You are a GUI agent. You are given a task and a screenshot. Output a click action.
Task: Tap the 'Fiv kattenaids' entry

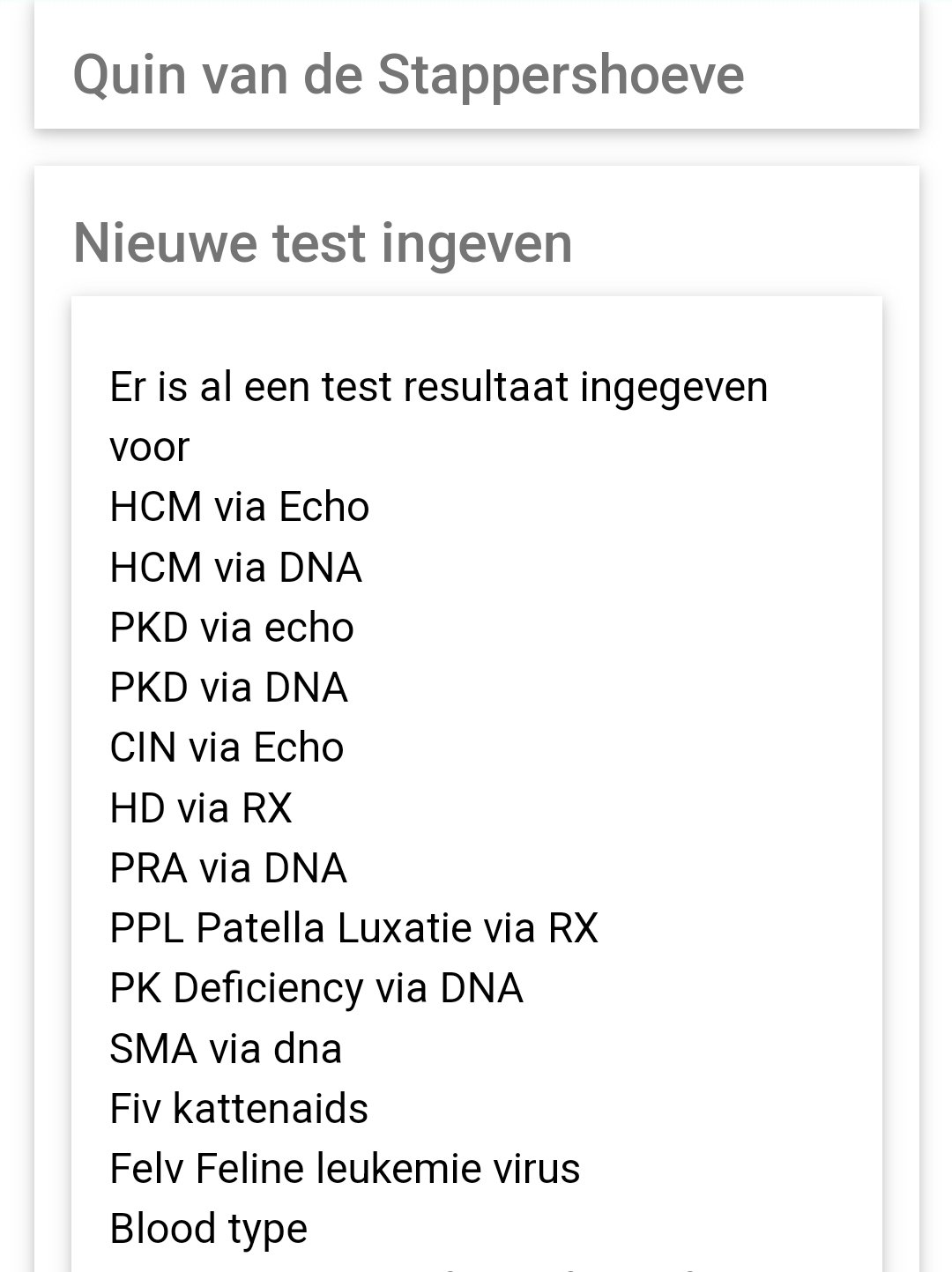[x=238, y=1109]
